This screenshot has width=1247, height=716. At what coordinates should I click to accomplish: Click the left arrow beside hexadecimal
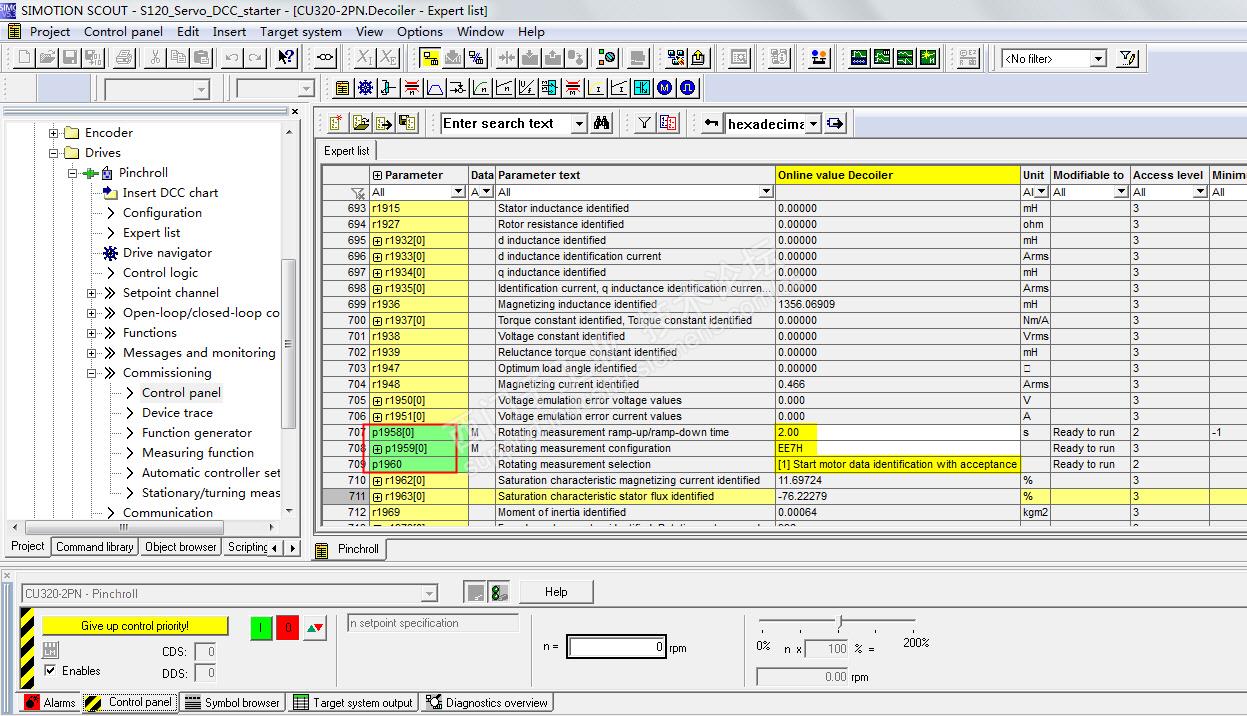point(711,124)
